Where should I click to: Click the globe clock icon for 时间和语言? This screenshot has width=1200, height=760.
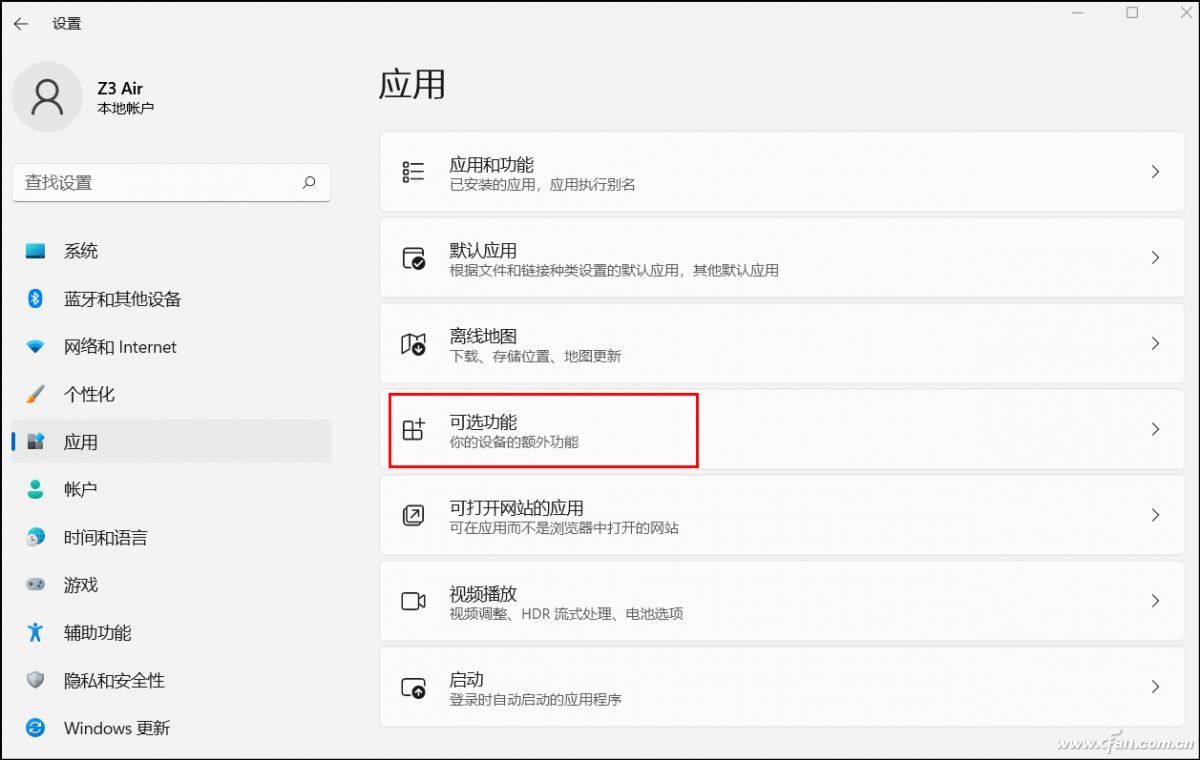coord(36,537)
